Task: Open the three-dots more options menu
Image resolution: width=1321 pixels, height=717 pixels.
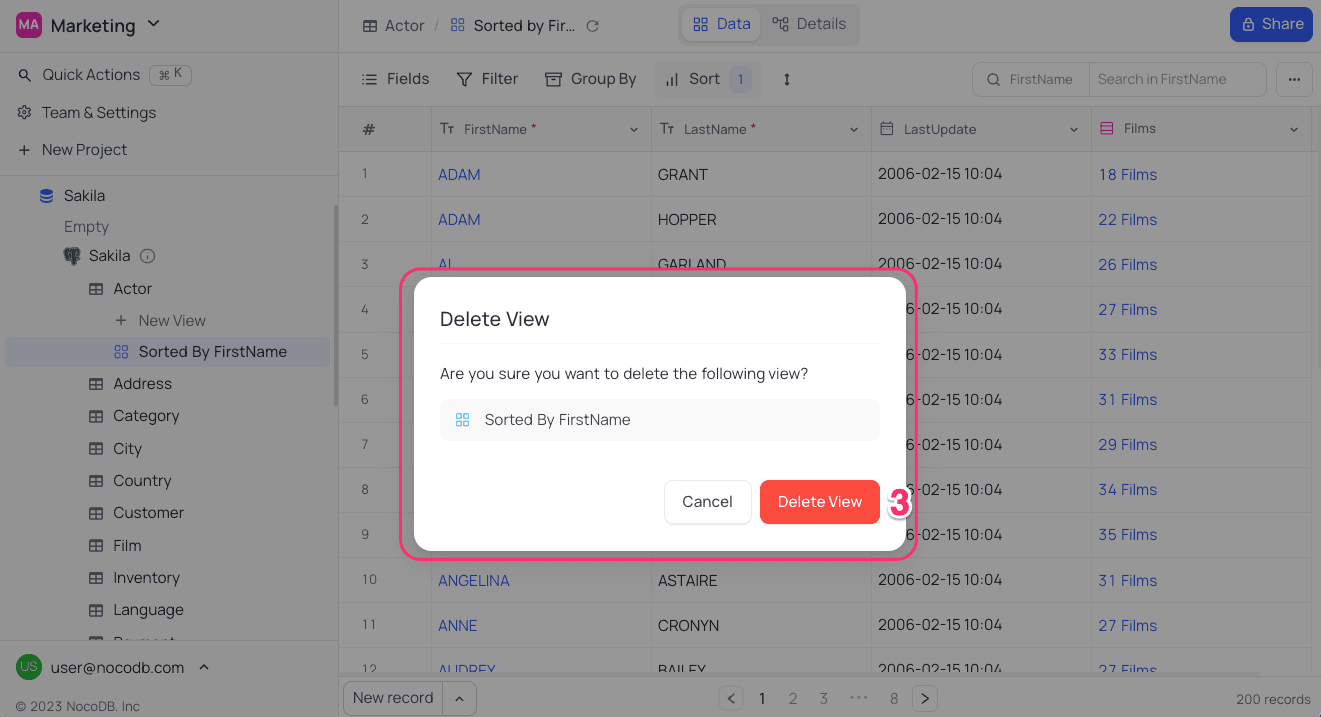Action: pyautogui.click(x=1294, y=79)
